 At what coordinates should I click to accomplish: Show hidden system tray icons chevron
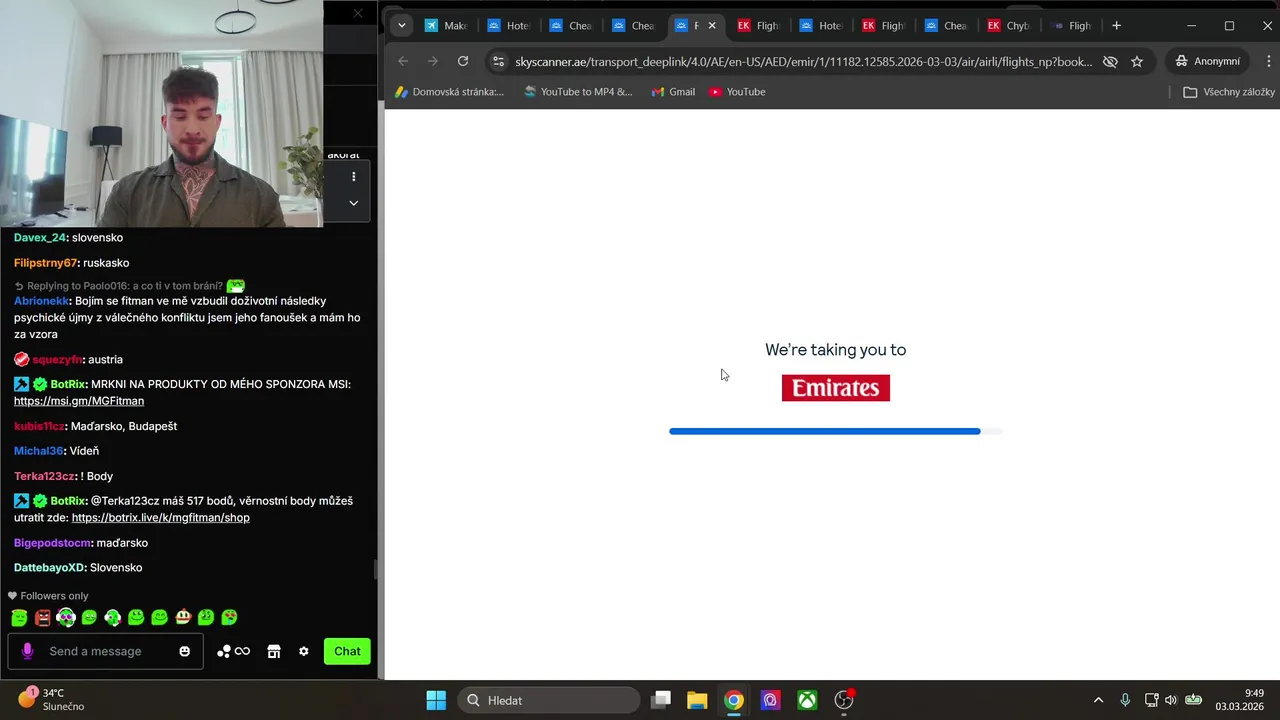coord(1098,700)
